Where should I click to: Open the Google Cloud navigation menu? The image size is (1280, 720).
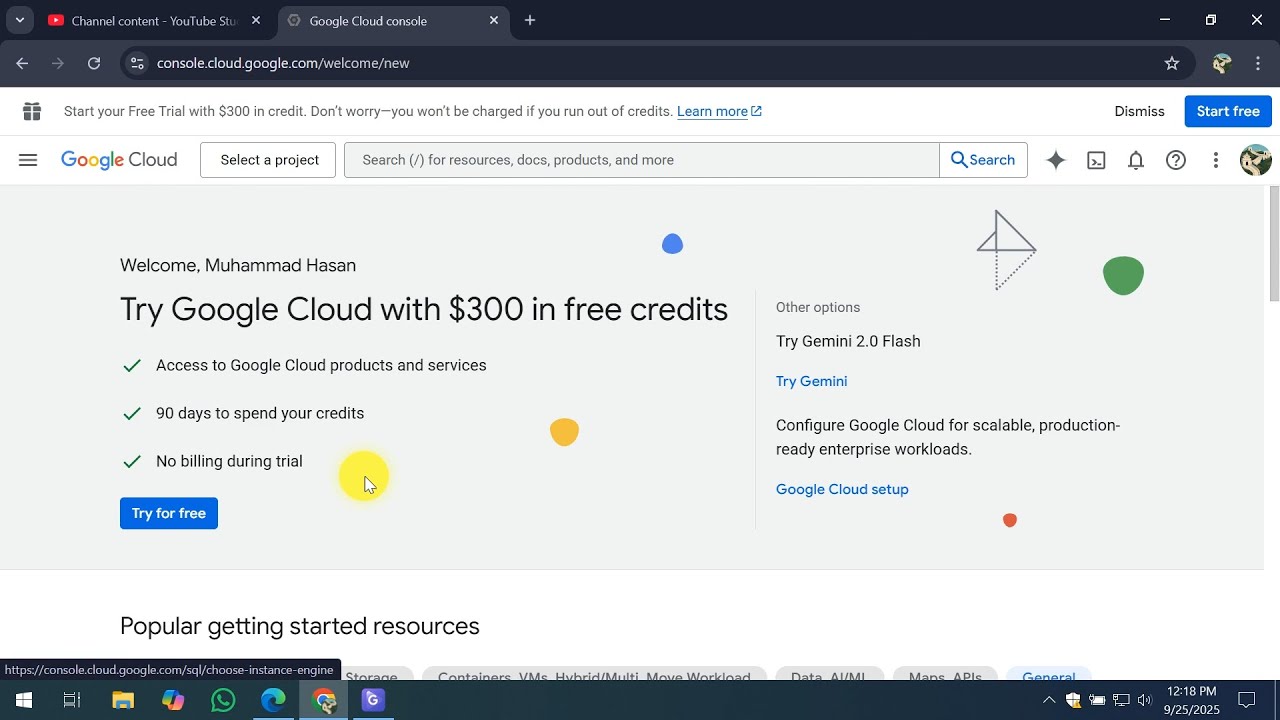point(28,160)
